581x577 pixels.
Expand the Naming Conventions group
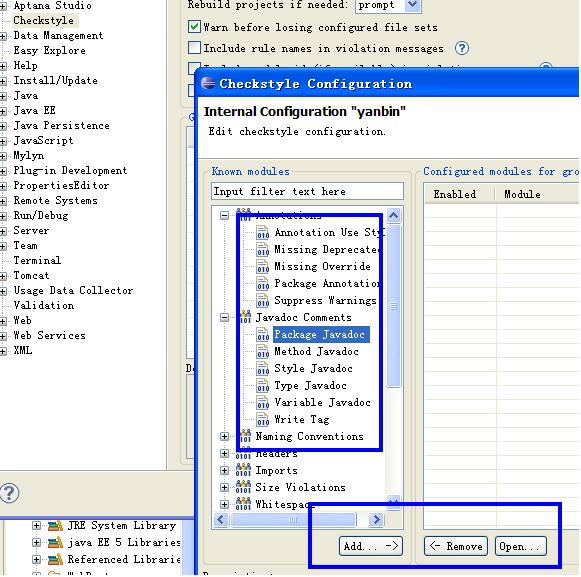(x=224, y=437)
